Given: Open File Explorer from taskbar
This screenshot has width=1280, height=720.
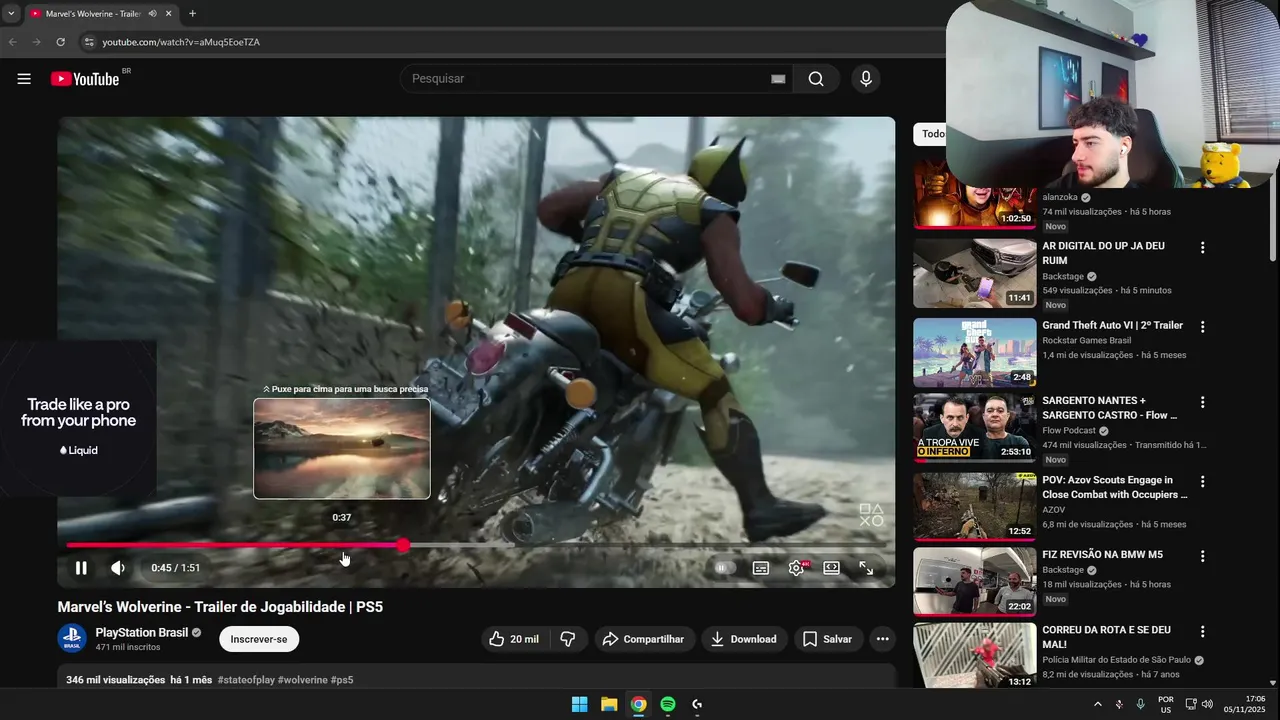Looking at the screenshot, I should 609,704.
